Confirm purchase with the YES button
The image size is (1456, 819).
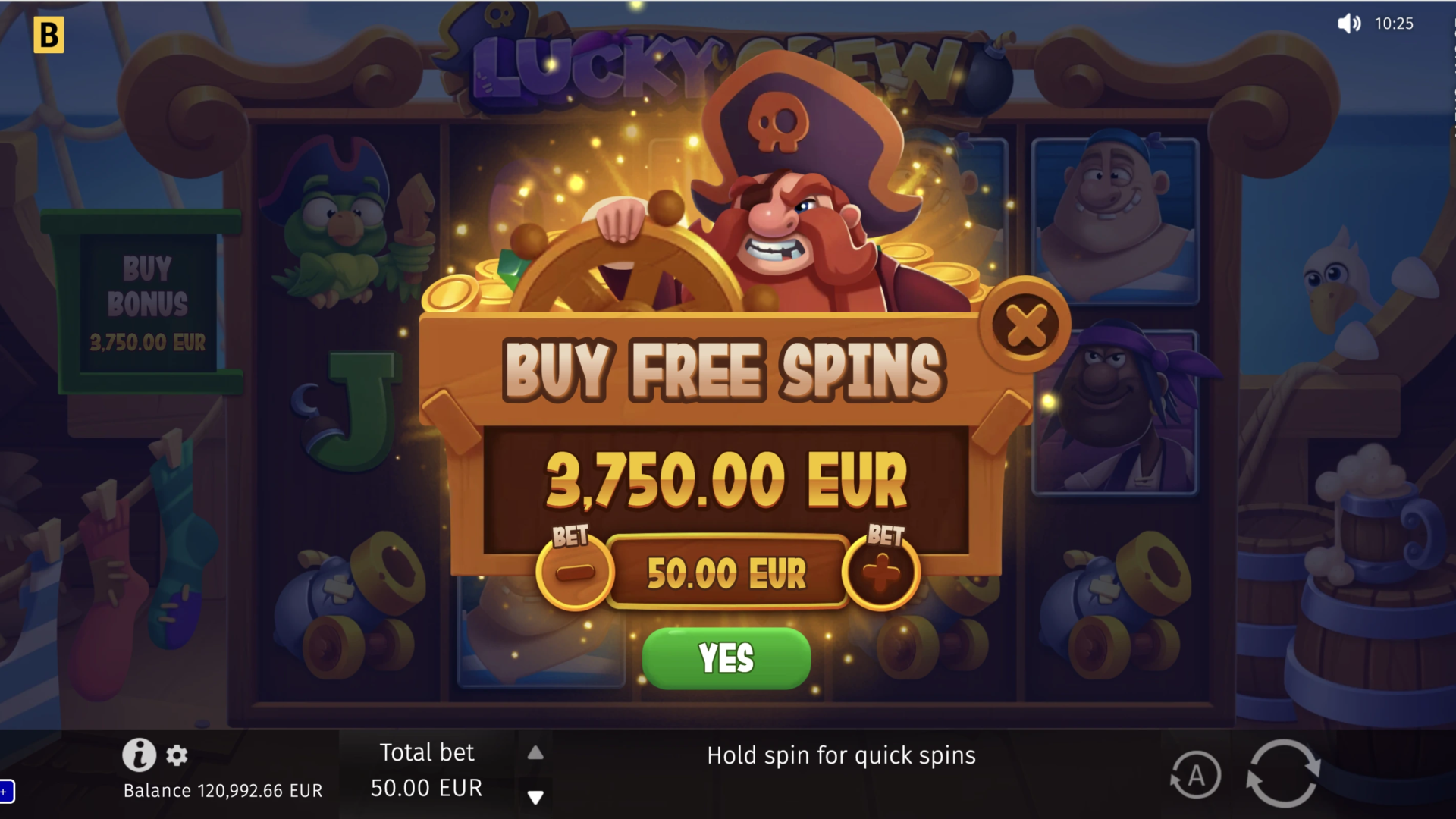(x=726, y=658)
